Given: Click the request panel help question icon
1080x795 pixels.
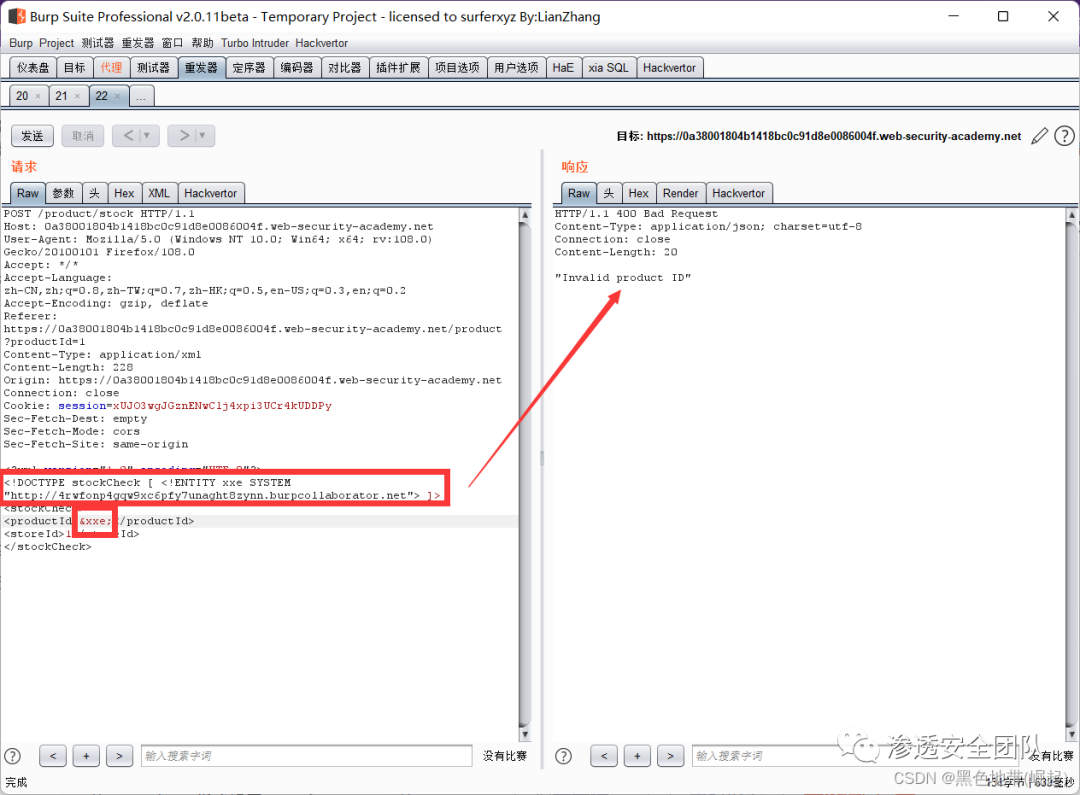Looking at the screenshot, I should tap(12, 756).
